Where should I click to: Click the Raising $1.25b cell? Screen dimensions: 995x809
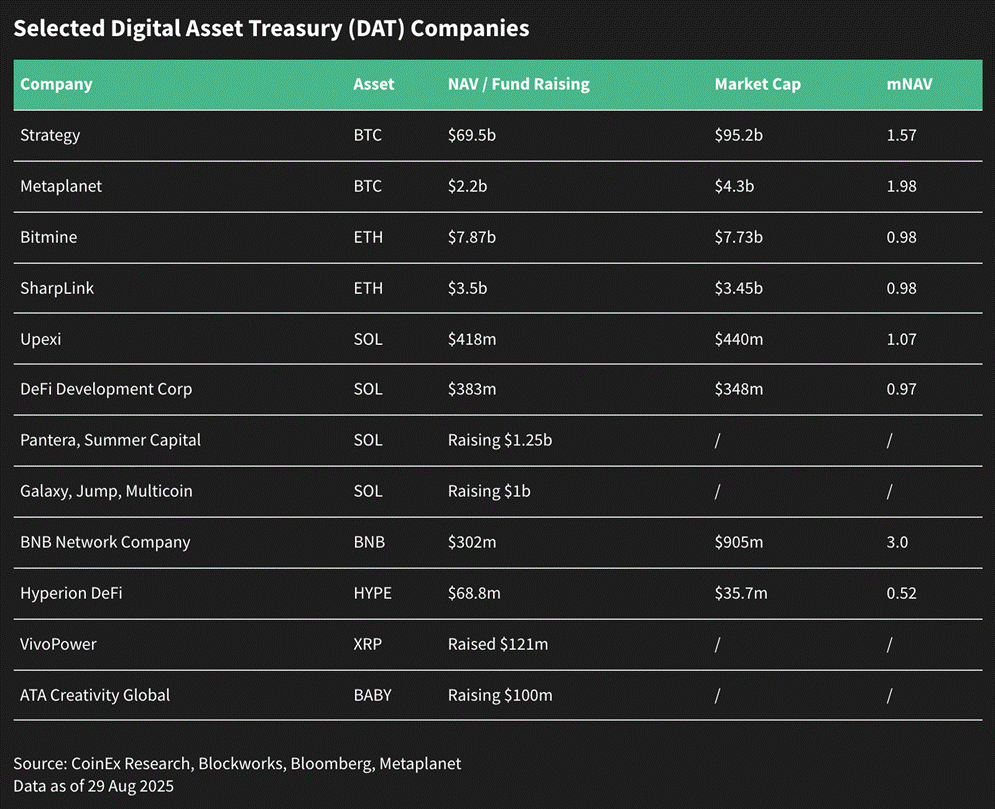click(499, 440)
